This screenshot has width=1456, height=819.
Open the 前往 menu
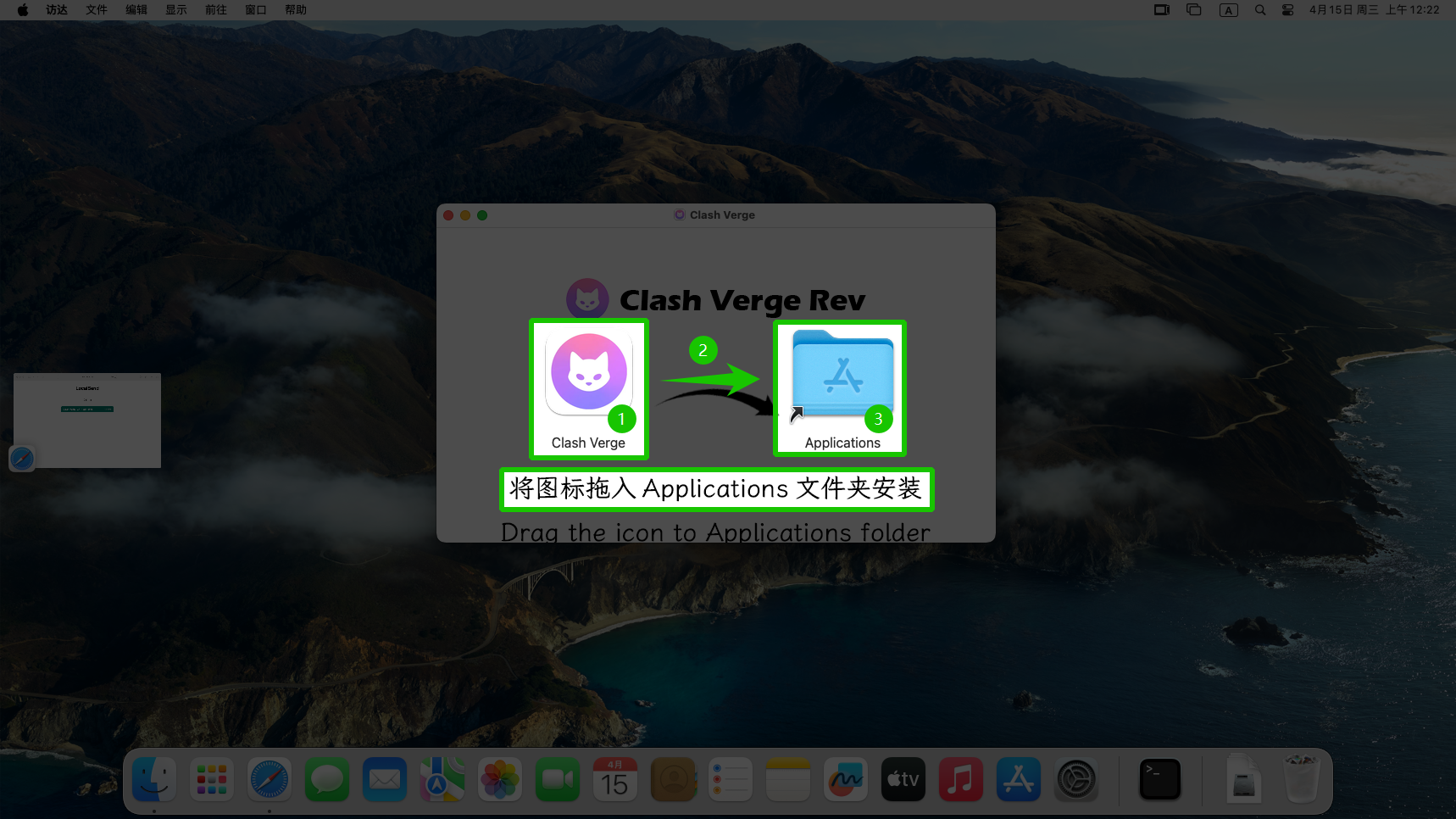216,10
